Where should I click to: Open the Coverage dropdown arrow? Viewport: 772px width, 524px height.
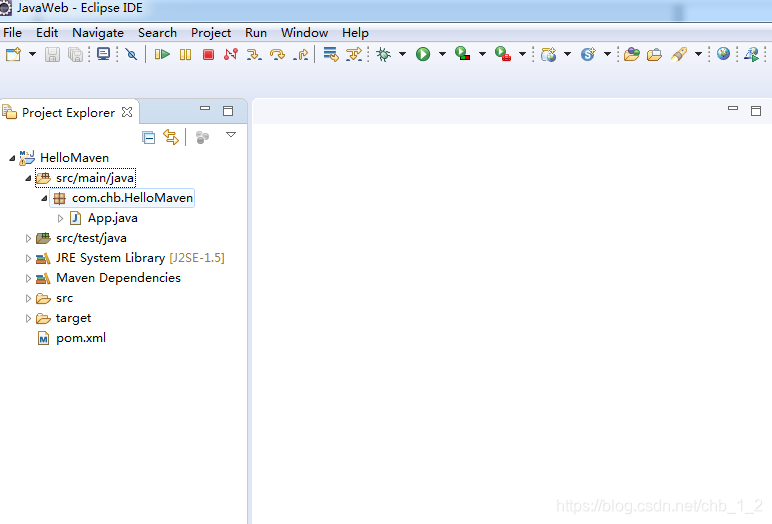coord(482,54)
